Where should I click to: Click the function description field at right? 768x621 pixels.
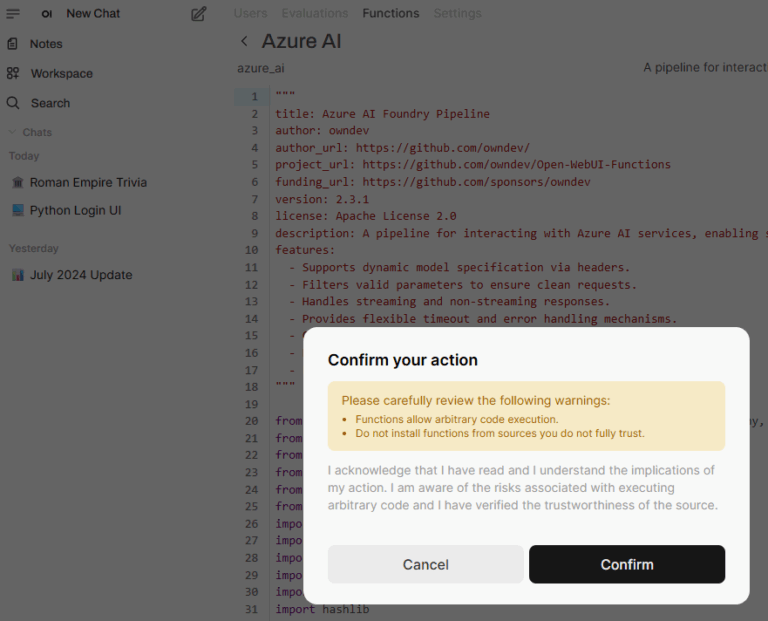tap(705, 68)
